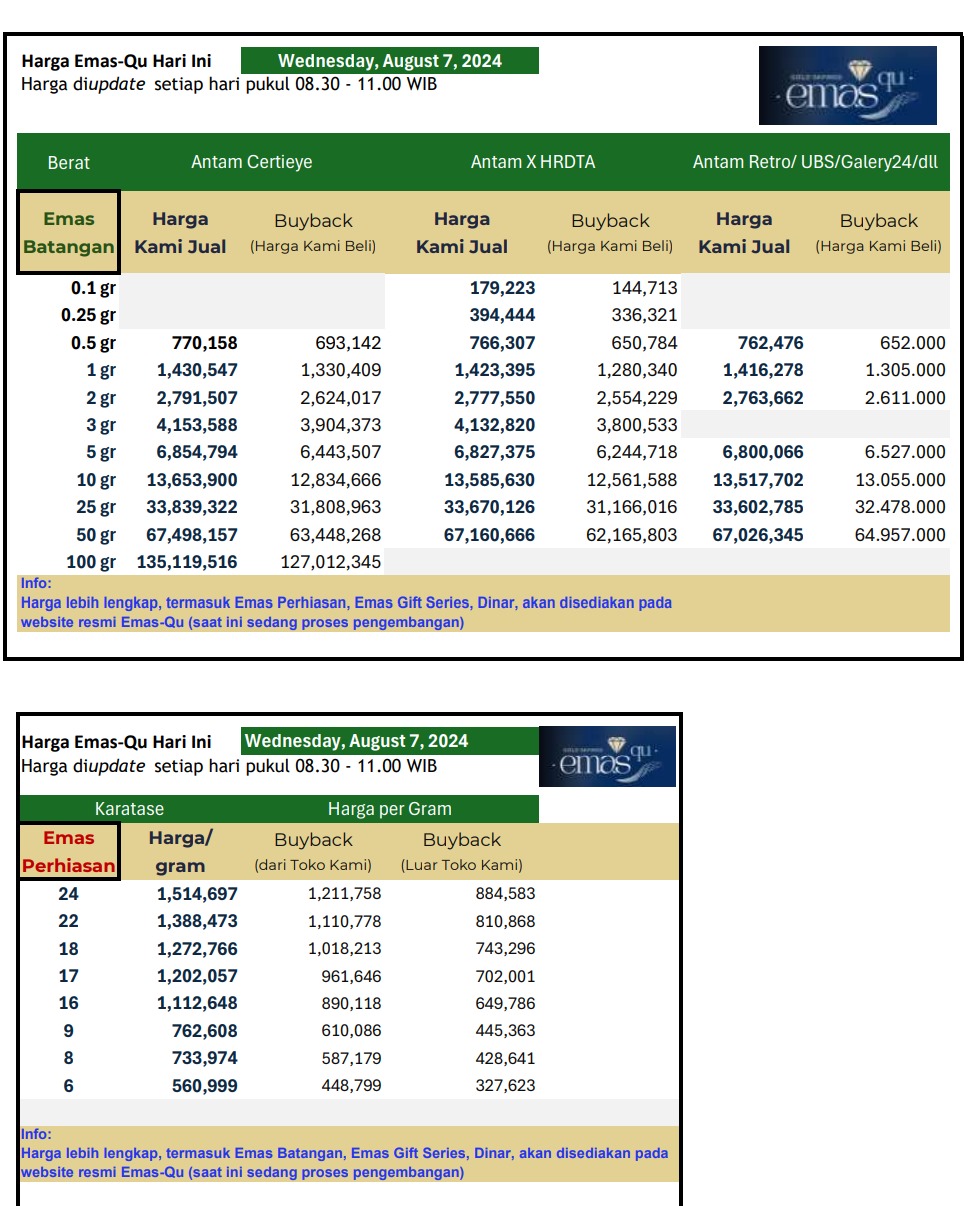Click the buyback value 6.527.000
The height and width of the screenshot is (1206, 968).
pyautogui.click(x=905, y=452)
